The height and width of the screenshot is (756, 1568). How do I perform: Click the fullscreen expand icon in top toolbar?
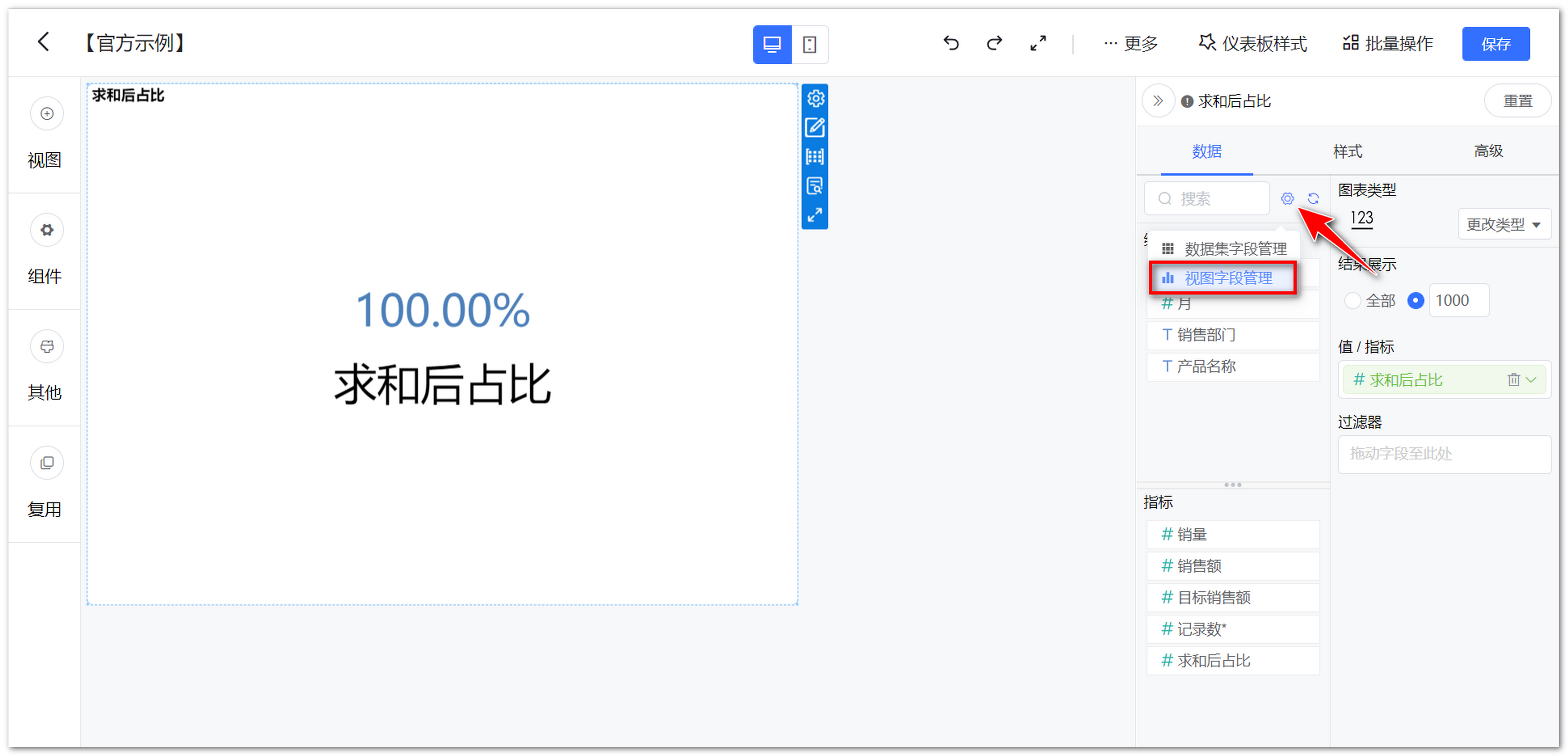(1038, 43)
